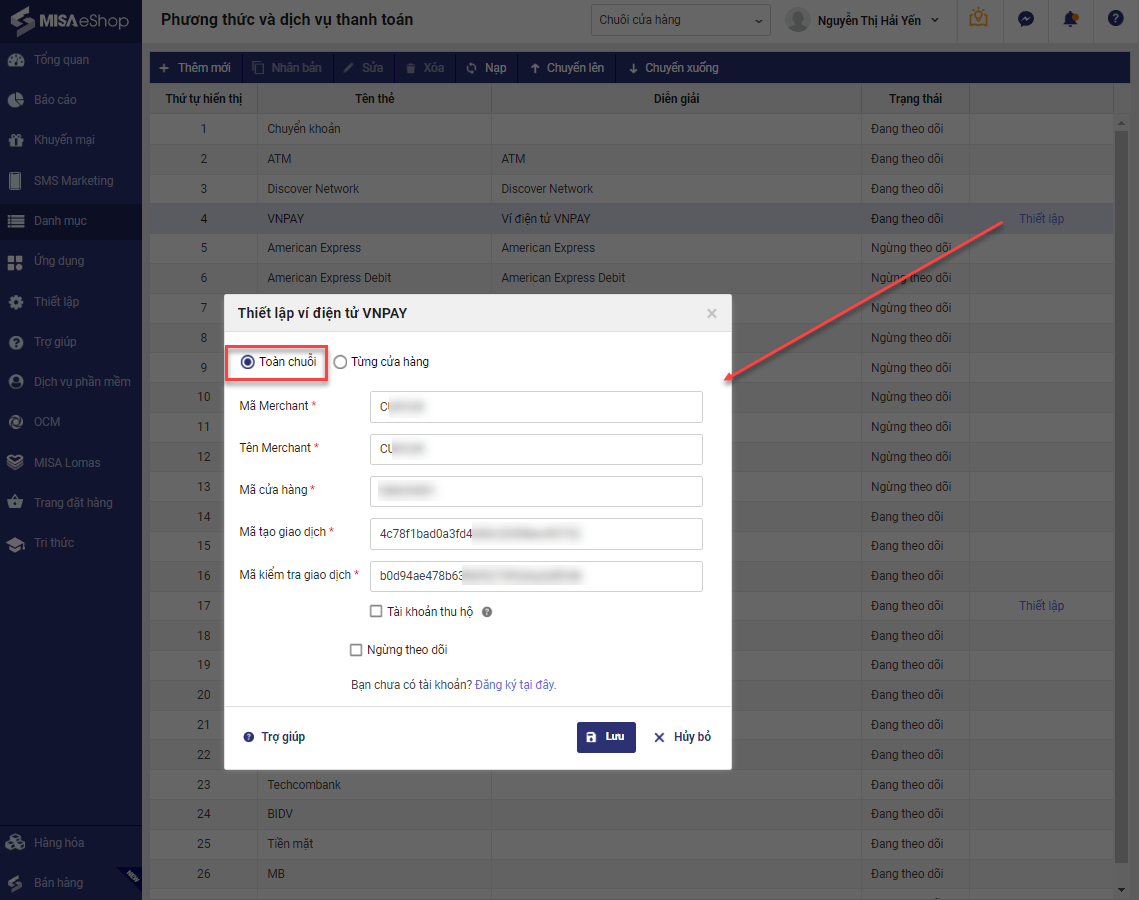1139x900 pixels.
Task: Click Thiết lập link in VNPAY row
Action: [1041, 219]
